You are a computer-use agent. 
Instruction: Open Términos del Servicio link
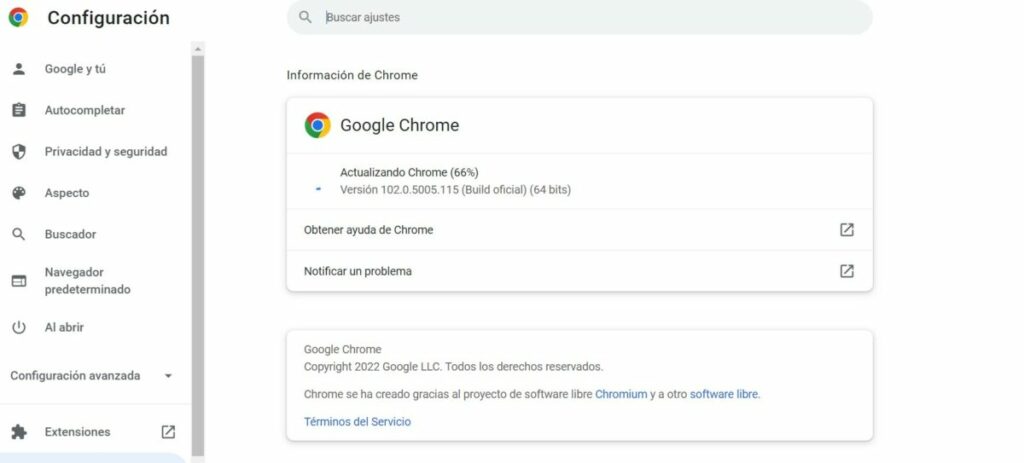[357, 422]
